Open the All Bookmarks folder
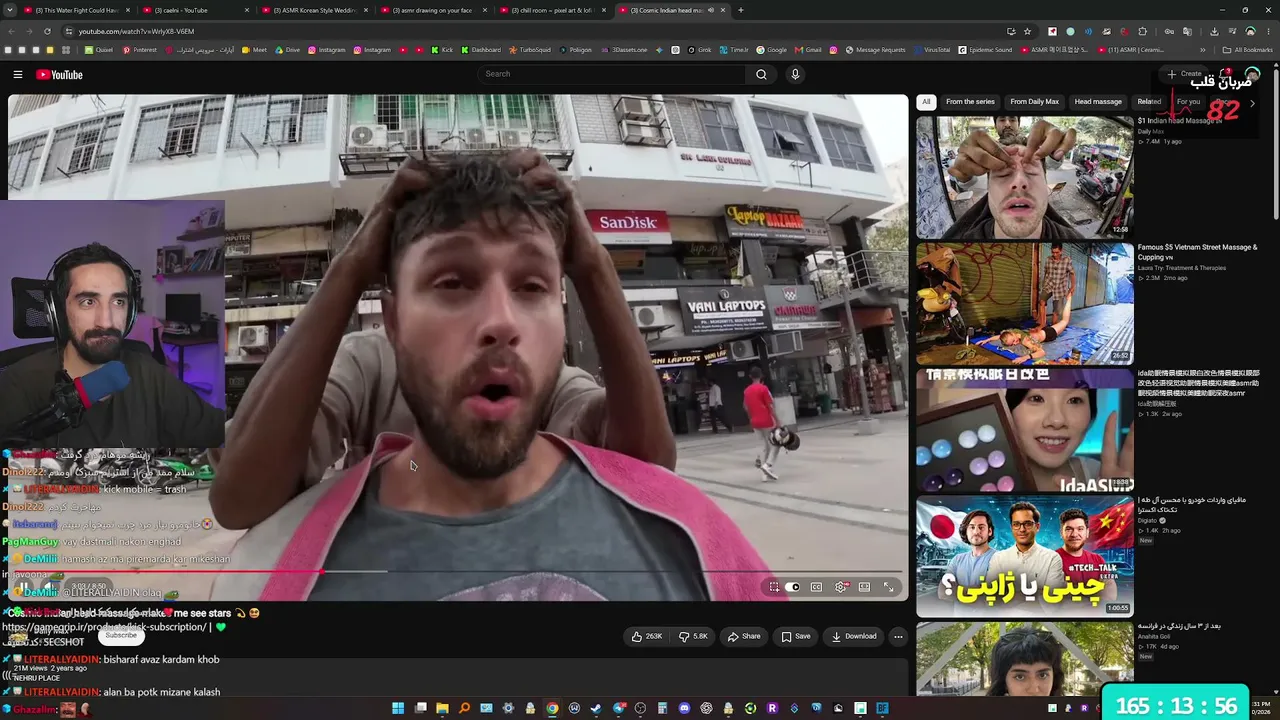The height and width of the screenshot is (720, 1280). [1247, 49]
